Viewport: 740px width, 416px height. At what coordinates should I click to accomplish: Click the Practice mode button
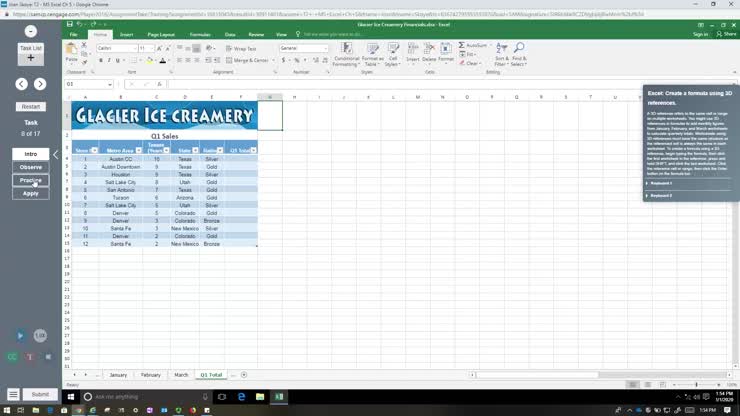(x=31, y=180)
